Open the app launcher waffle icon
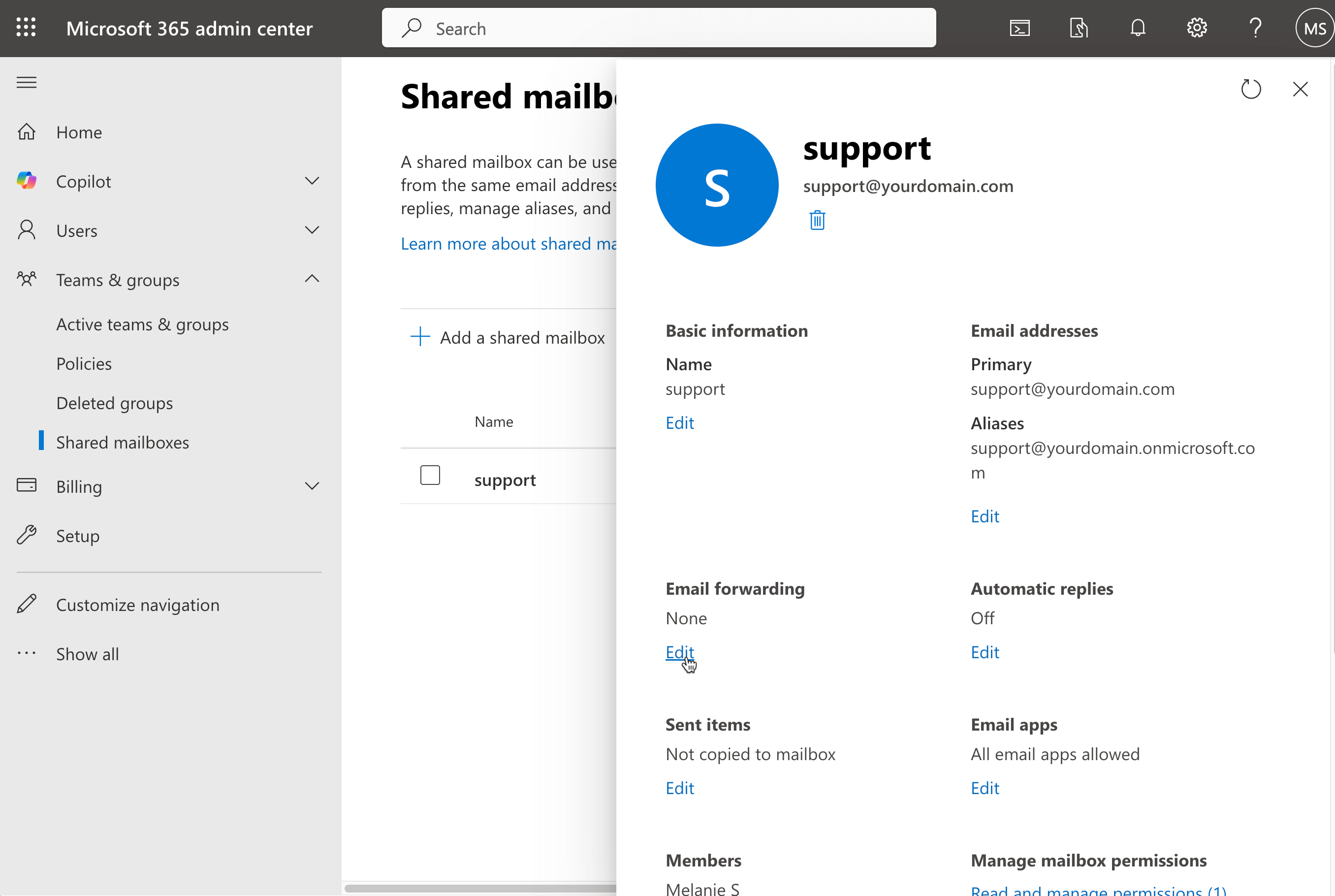The image size is (1335, 896). point(26,28)
